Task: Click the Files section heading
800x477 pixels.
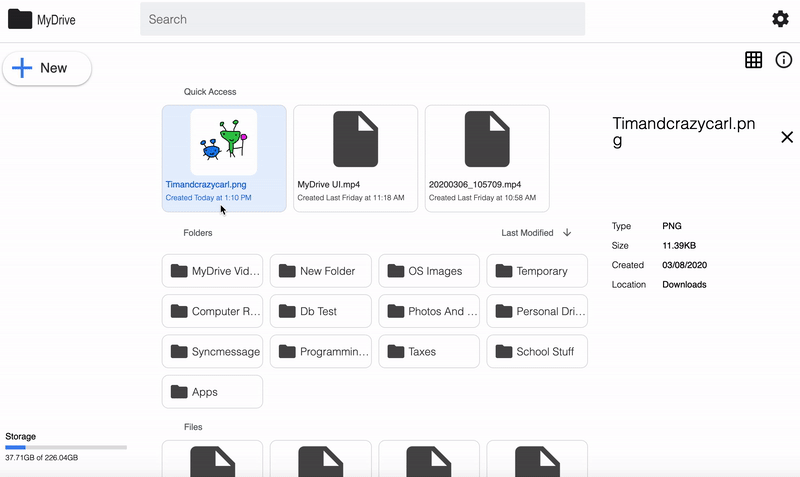Action: point(193,427)
